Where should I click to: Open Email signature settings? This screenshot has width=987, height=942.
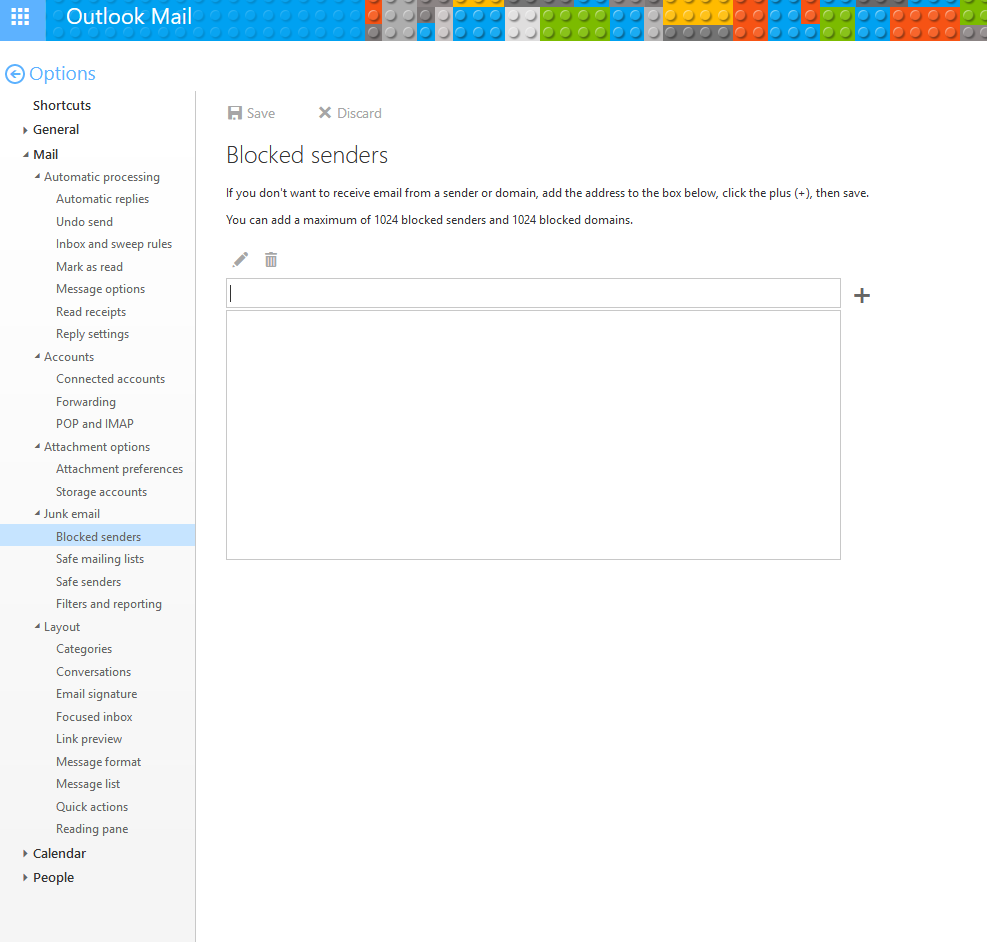(97, 694)
